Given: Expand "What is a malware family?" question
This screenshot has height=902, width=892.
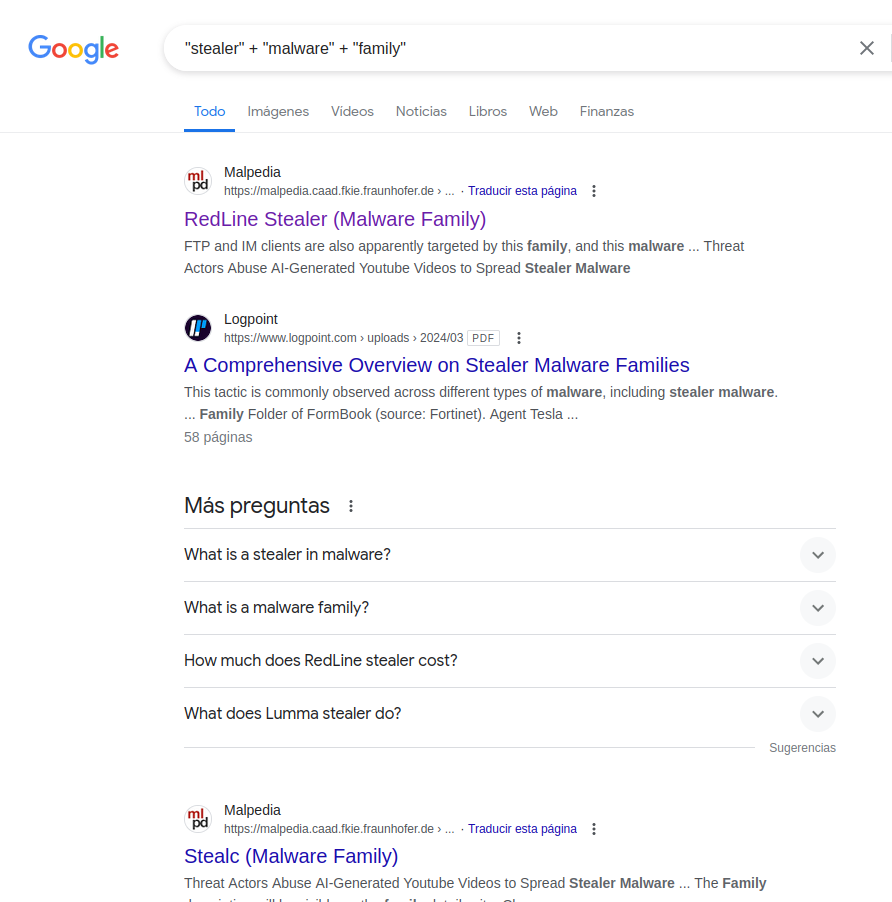Looking at the screenshot, I should (817, 608).
